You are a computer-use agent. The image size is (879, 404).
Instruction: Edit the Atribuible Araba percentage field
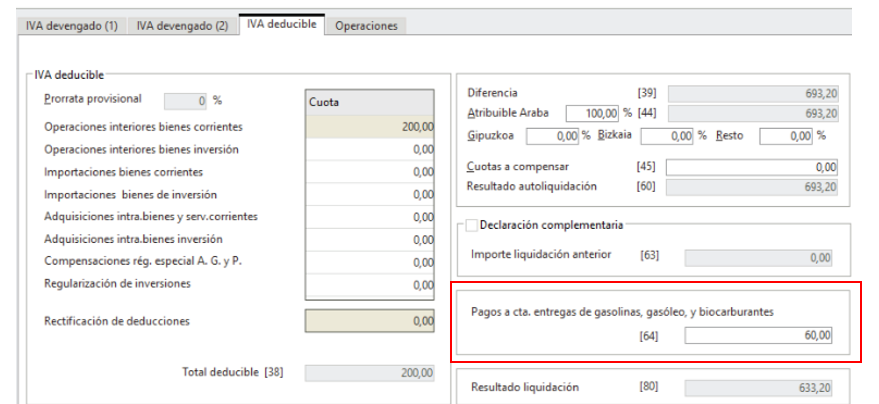pos(593,113)
